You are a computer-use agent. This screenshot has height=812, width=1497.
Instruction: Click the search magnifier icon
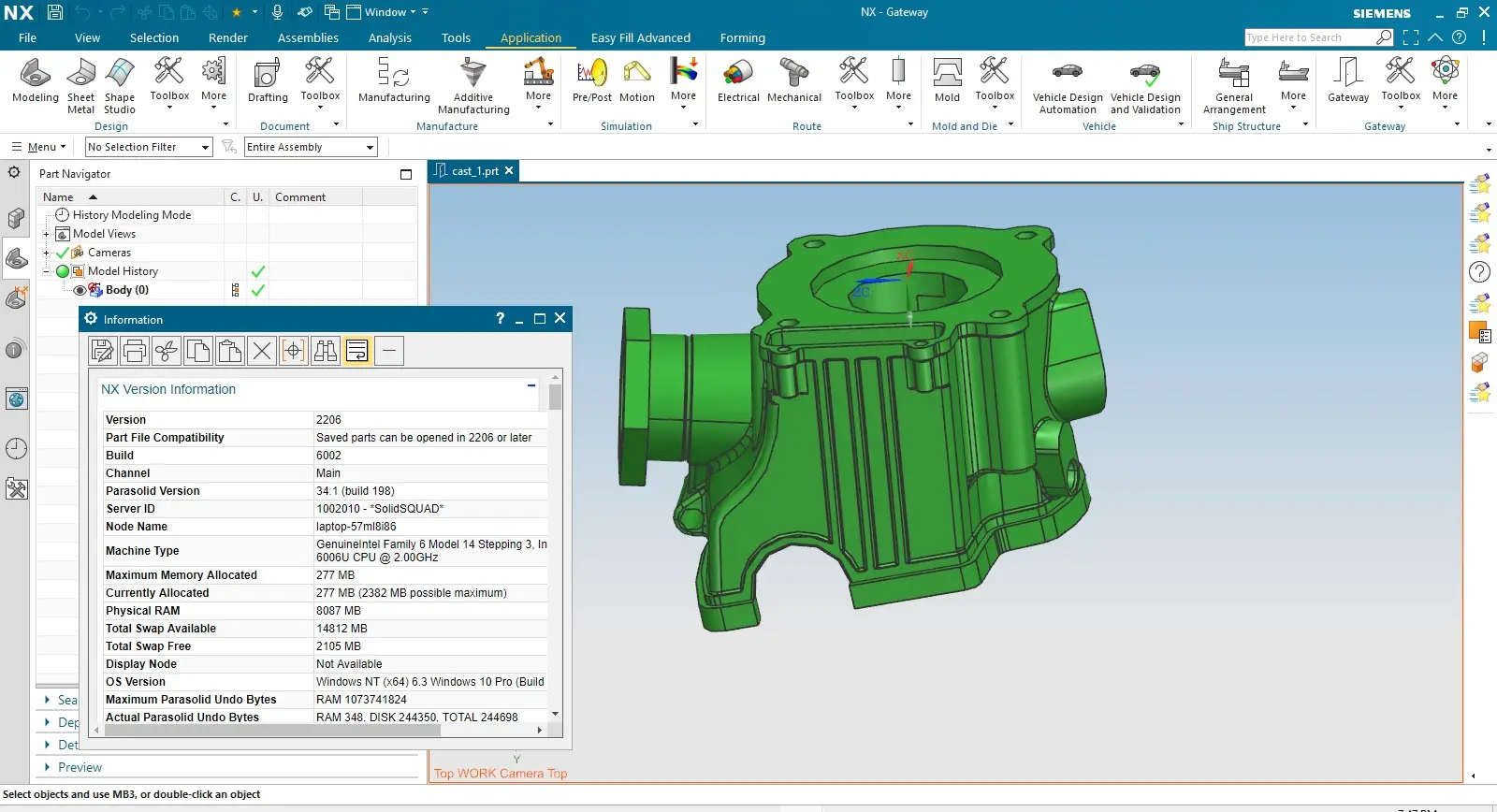1384,37
